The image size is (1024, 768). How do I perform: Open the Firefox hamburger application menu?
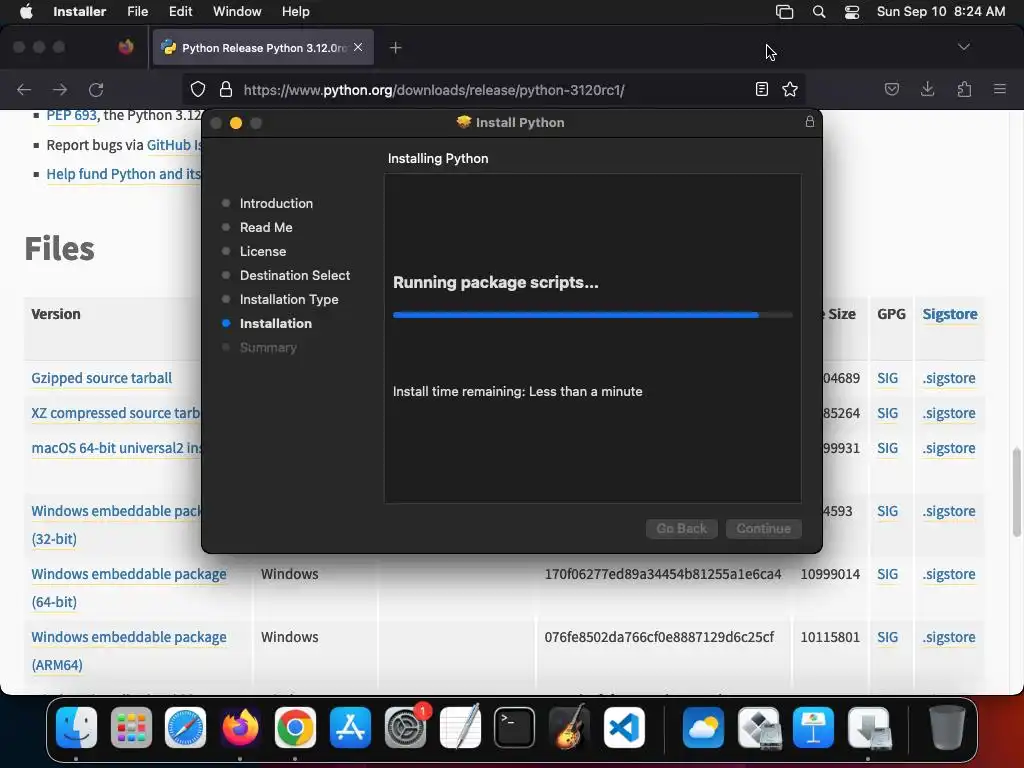1000,89
